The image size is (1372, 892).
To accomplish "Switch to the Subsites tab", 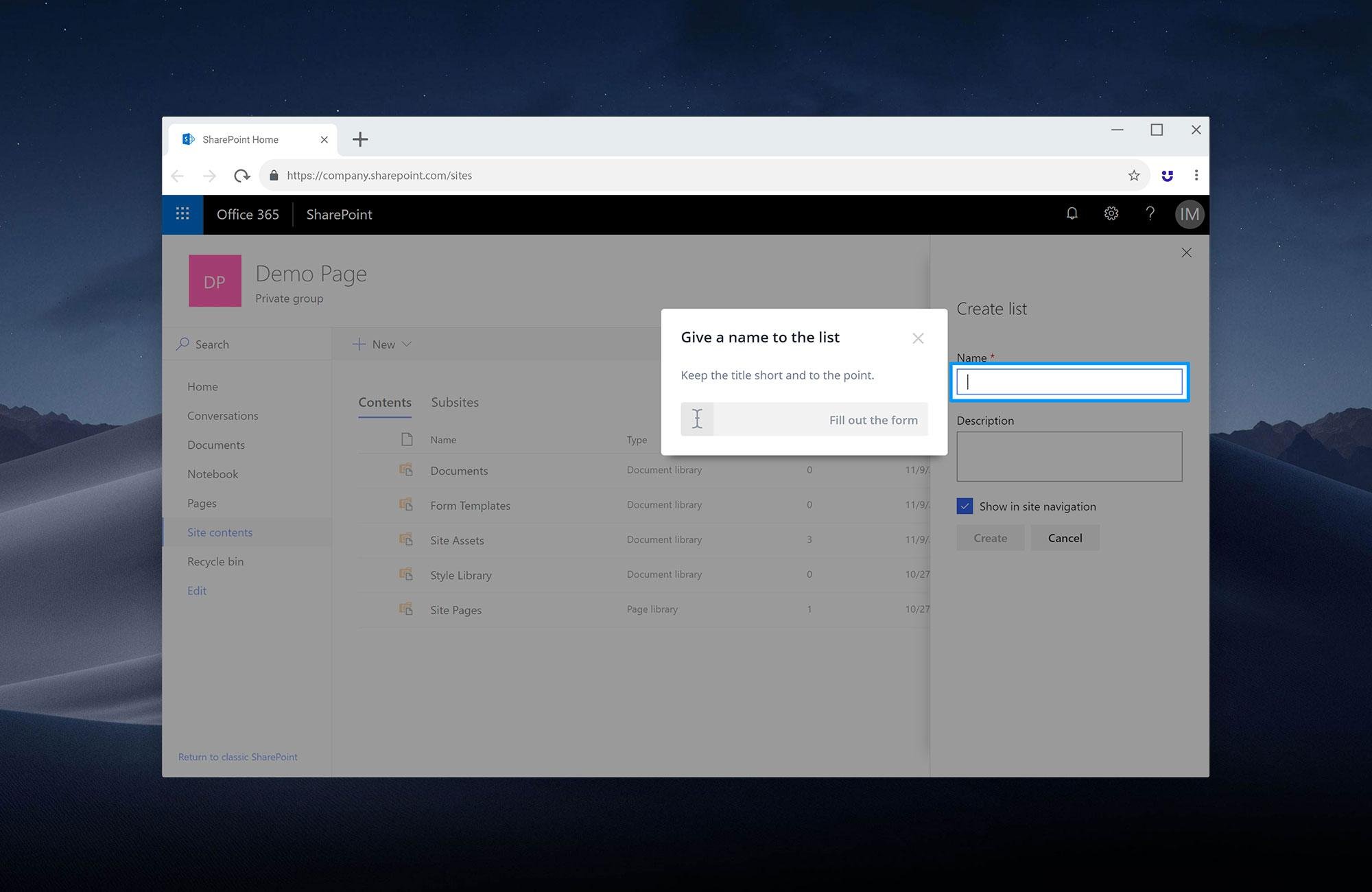I will (455, 403).
